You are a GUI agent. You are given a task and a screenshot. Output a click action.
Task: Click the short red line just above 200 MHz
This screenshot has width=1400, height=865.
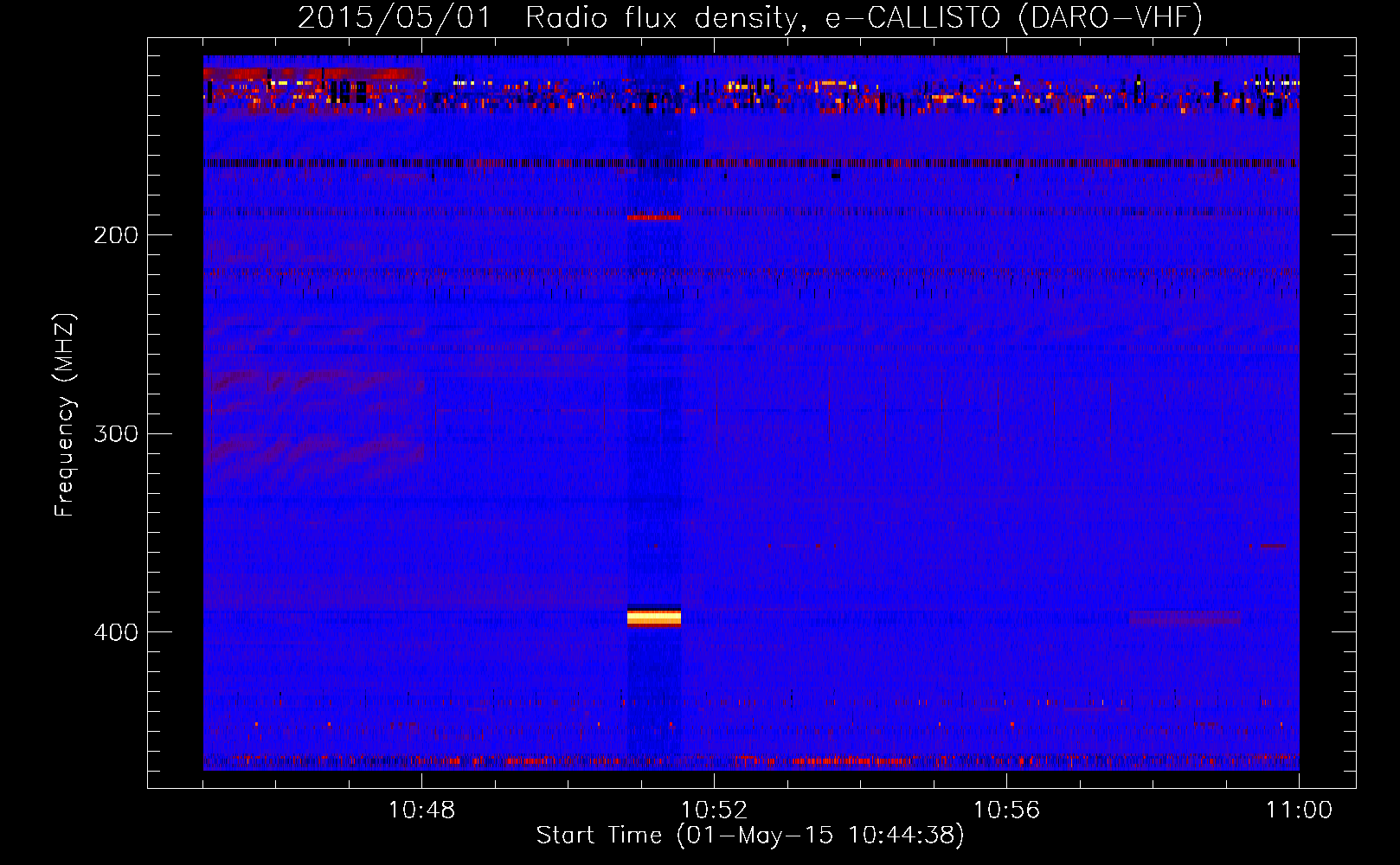(654, 218)
